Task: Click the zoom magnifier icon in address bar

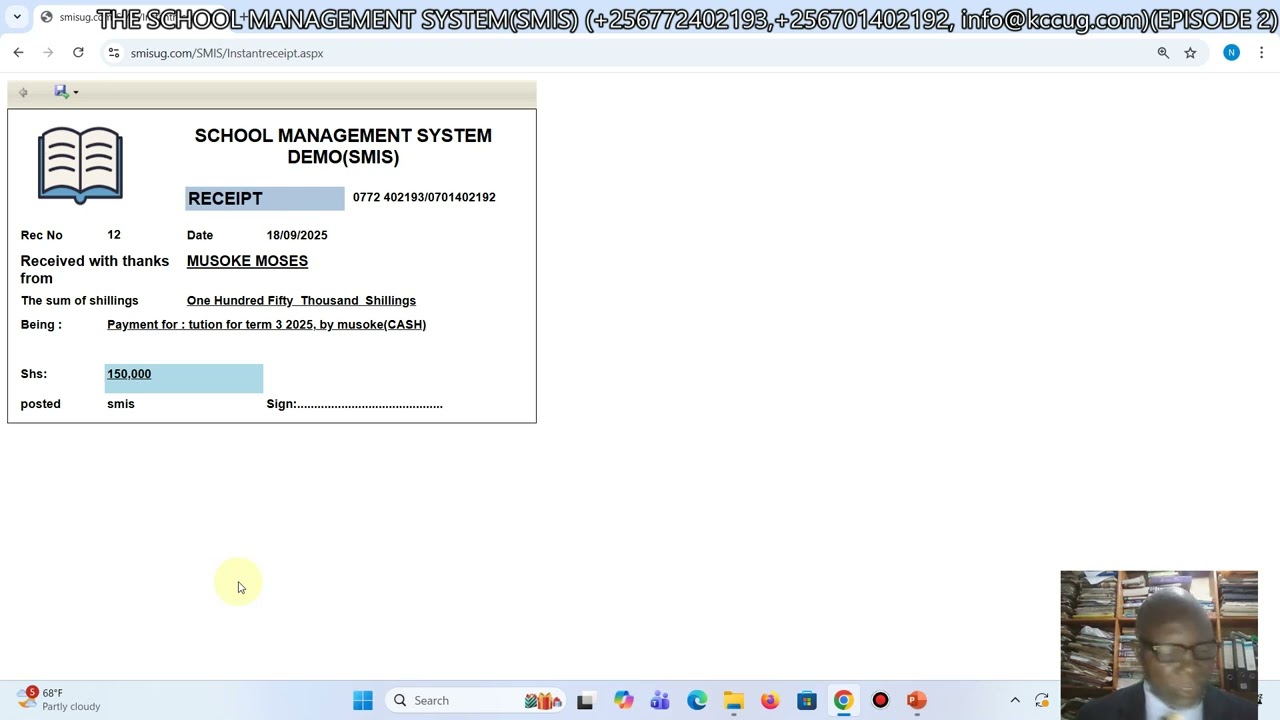Action: tap(1163, 53)
